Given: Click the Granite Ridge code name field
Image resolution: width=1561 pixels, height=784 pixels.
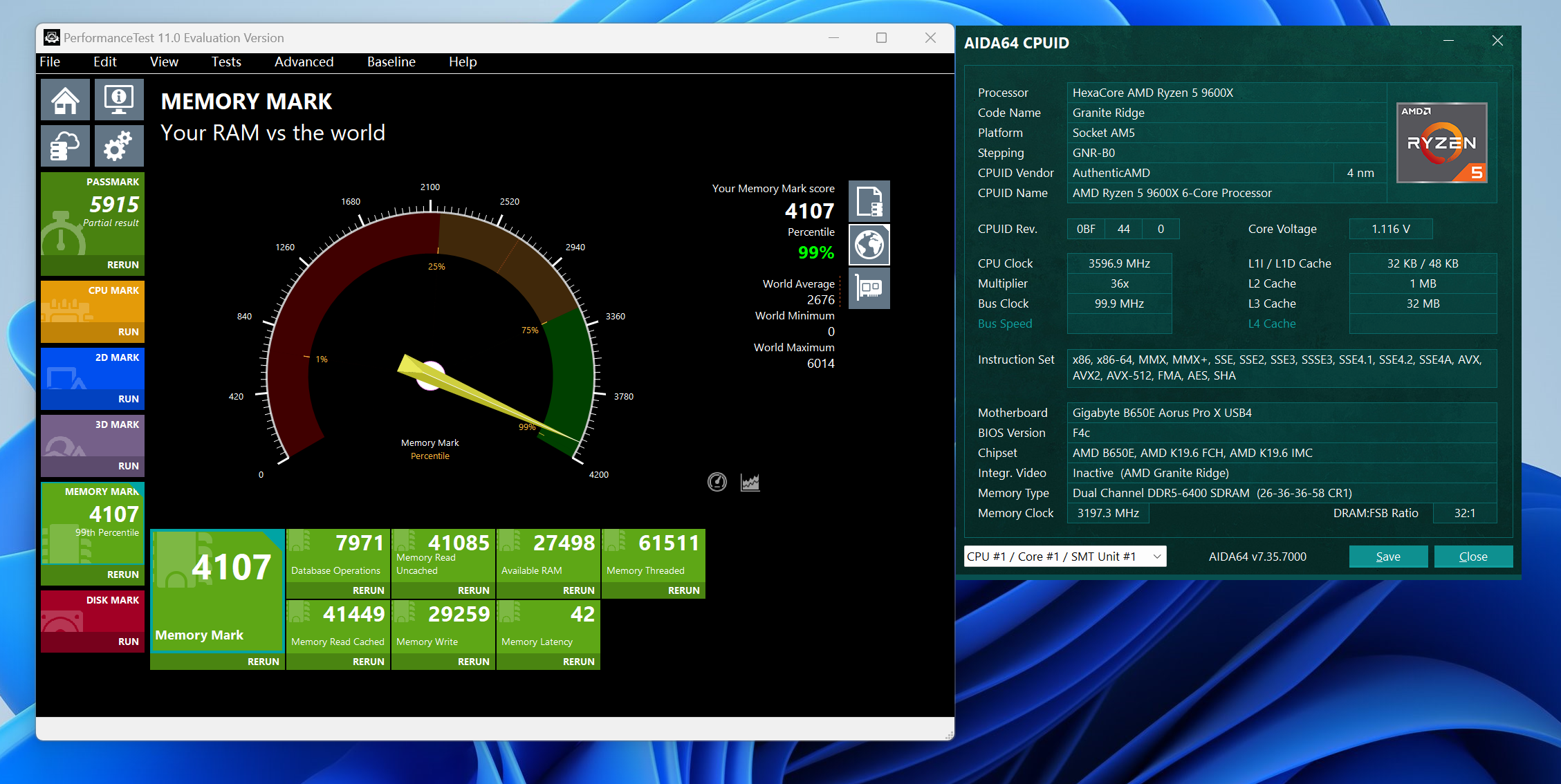Looking at the screenshot, I should (1226, 113).
